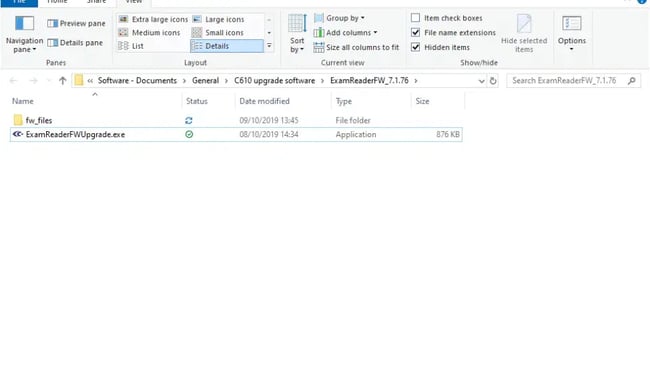Expand the layout gallery More arrow
This screenshot has width=650, height=365.
pos(269,46)
